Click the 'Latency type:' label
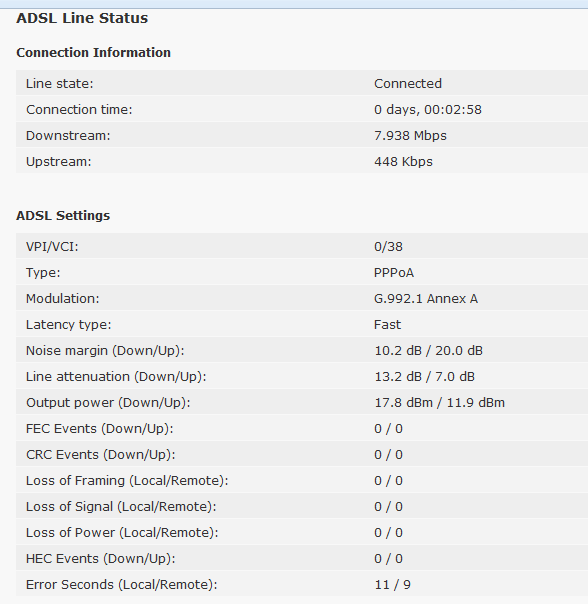This screenshot has height=604, width=588. (x=69, y=325)
